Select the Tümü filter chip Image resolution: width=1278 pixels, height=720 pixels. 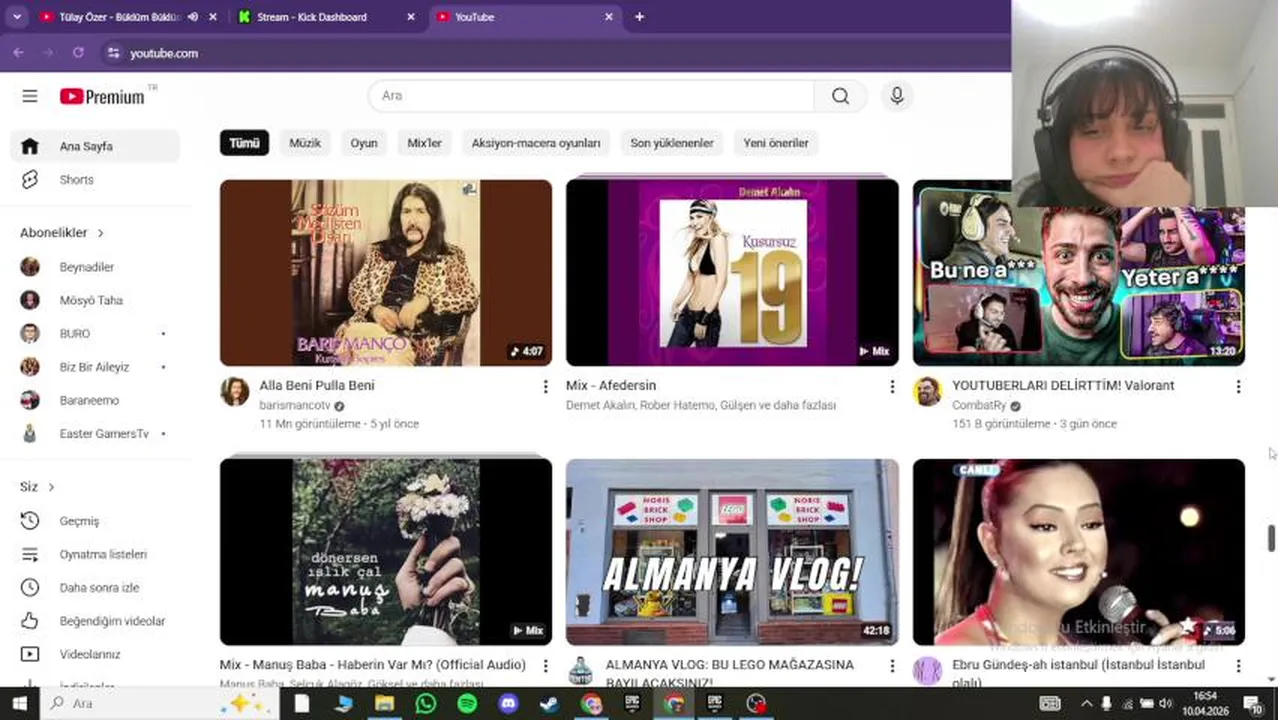click(x=244, y=143)
